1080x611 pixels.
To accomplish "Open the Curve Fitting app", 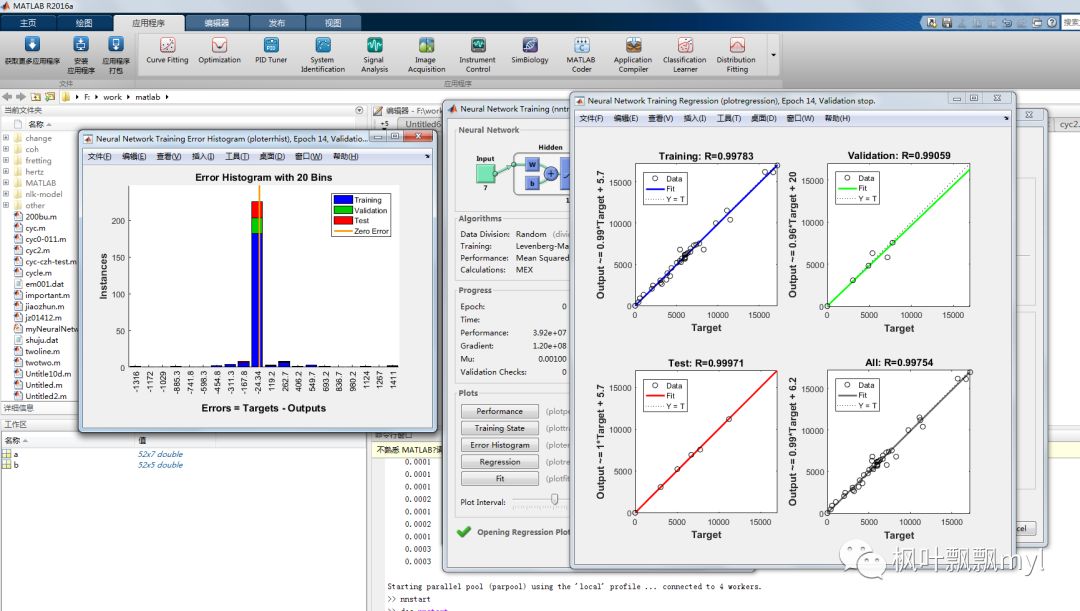I will (167, 52).
